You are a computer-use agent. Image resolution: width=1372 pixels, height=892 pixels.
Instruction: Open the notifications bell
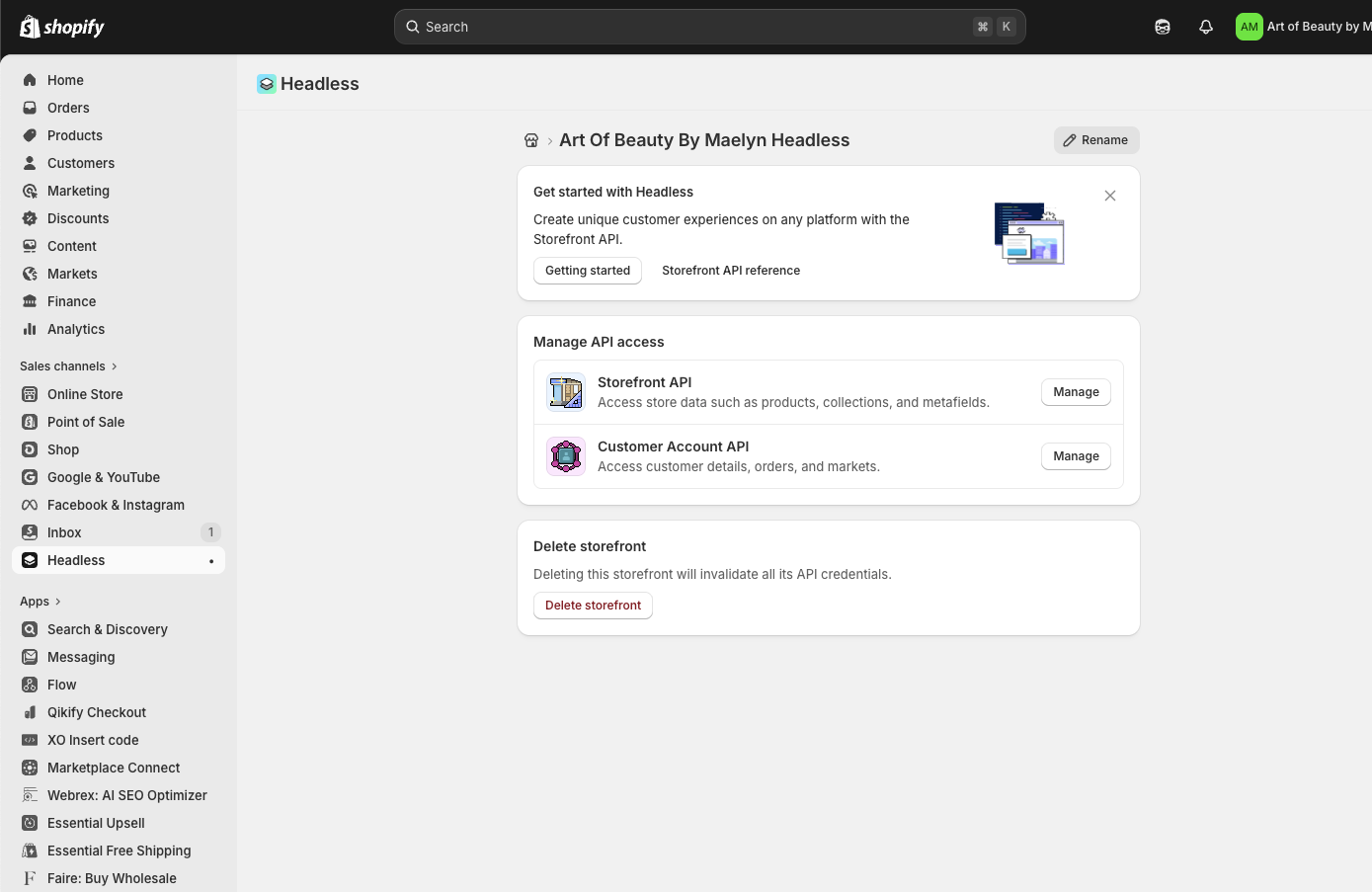1206,27
